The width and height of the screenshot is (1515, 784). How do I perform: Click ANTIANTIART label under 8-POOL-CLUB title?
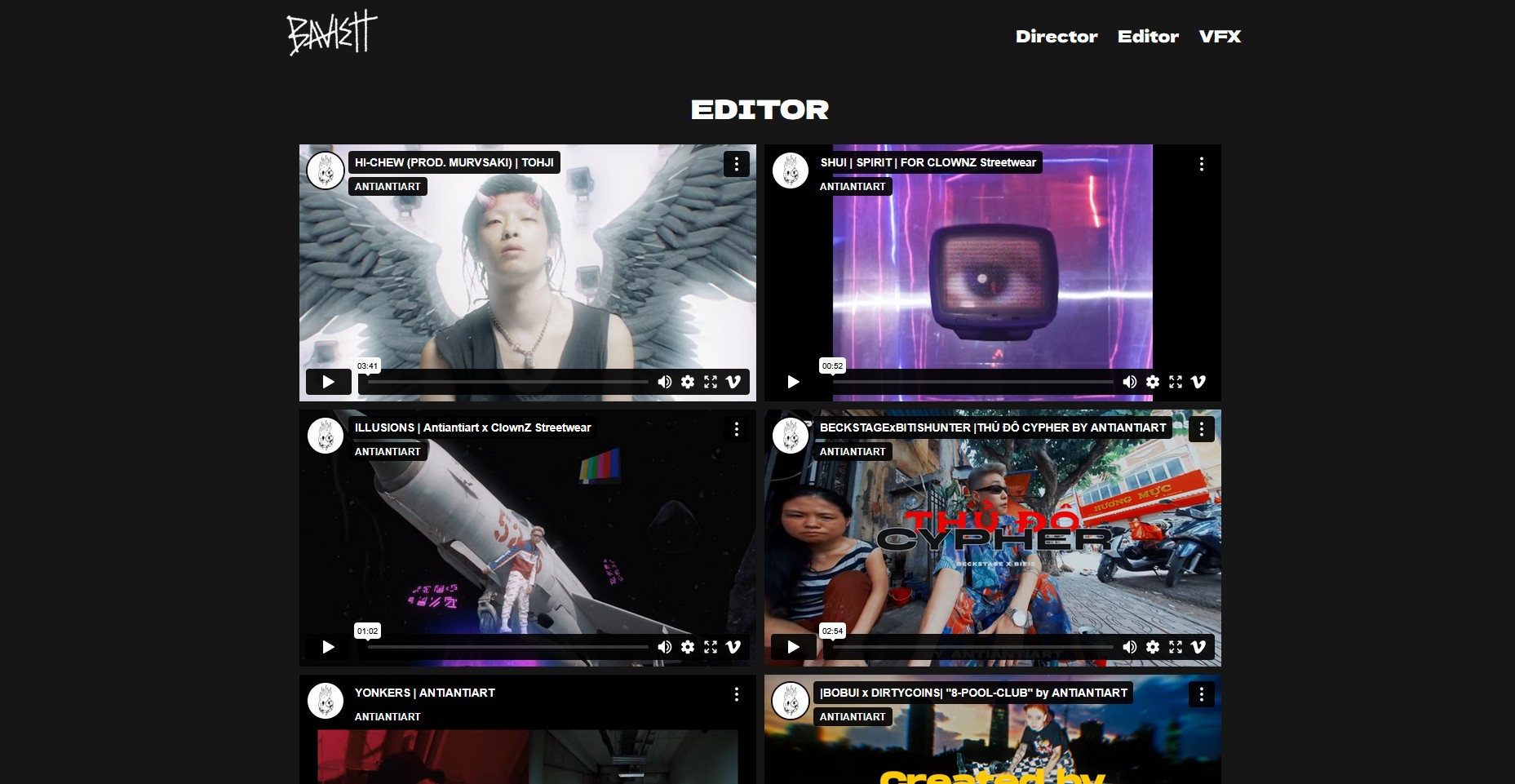(853, 717)
